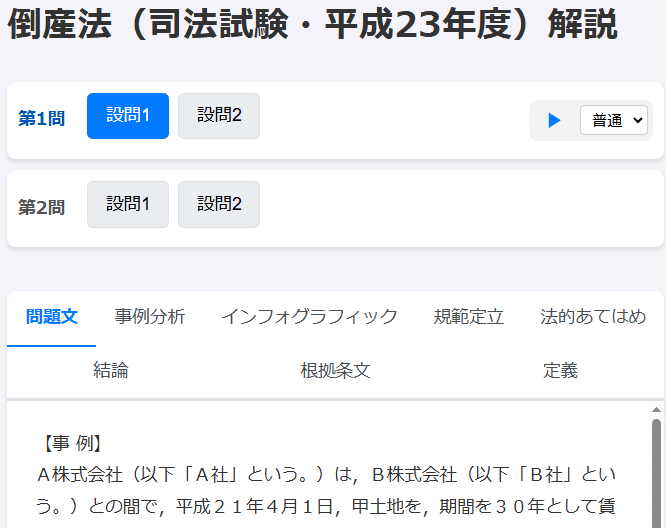The image size is (666, 528).
Task: Click the 第2問 label
Action: pyautogui.click(x=41, y=207)
